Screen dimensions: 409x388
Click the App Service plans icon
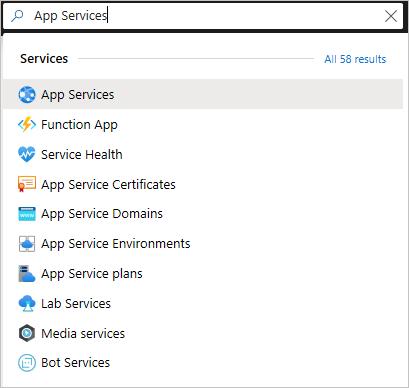[27, 274]
